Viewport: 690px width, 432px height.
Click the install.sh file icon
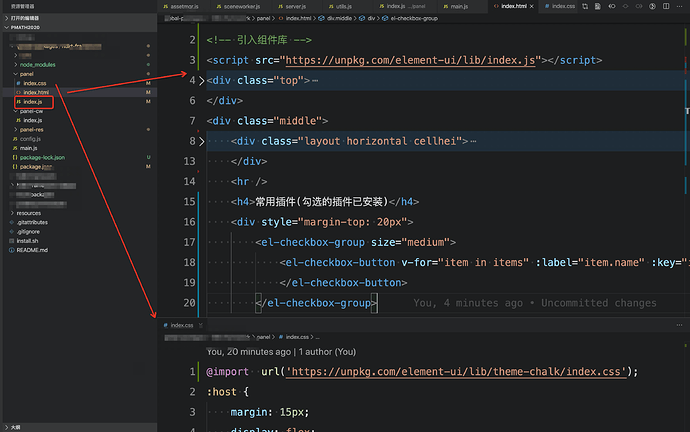[x=13, y=241]
